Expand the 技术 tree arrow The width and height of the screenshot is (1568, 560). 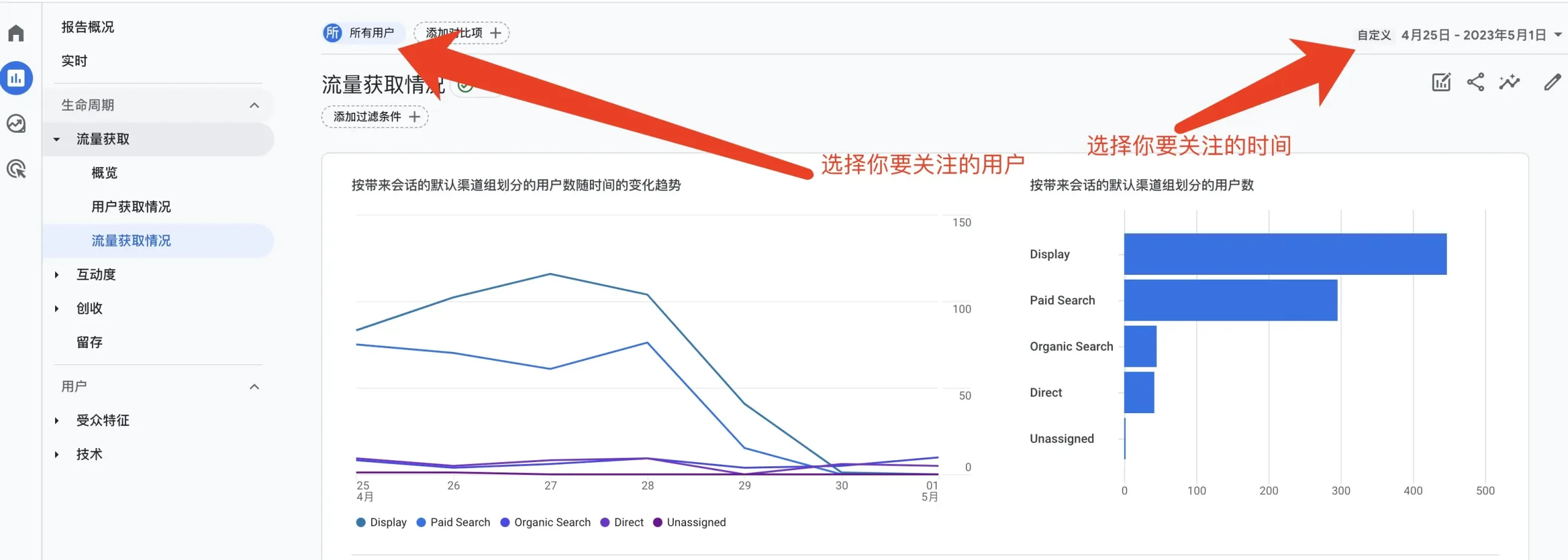56,455
